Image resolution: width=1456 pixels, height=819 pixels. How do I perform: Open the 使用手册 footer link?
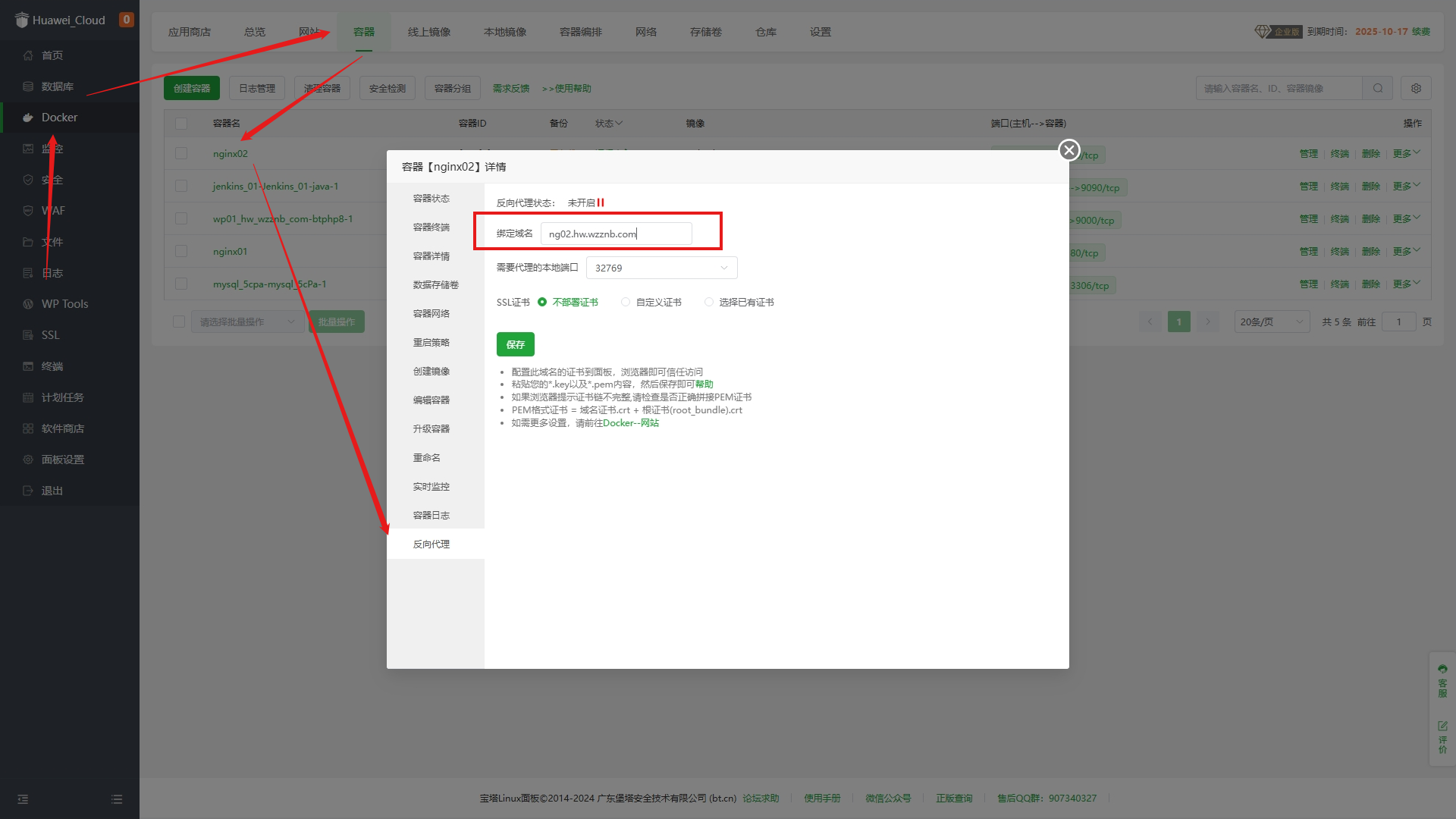point(822,799)
